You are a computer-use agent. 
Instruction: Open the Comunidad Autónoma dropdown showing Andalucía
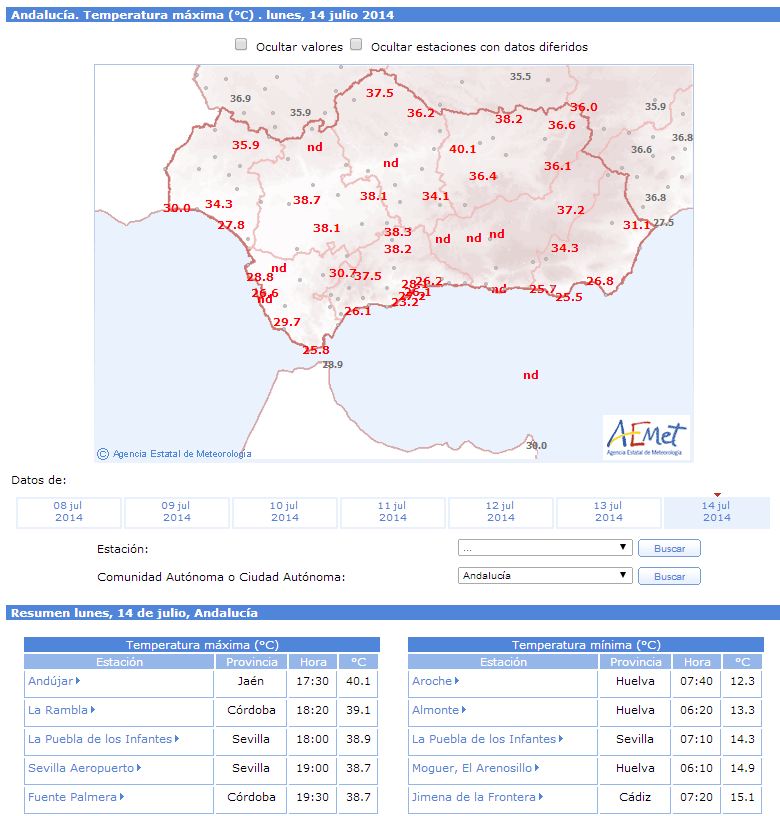coord(545,576)
